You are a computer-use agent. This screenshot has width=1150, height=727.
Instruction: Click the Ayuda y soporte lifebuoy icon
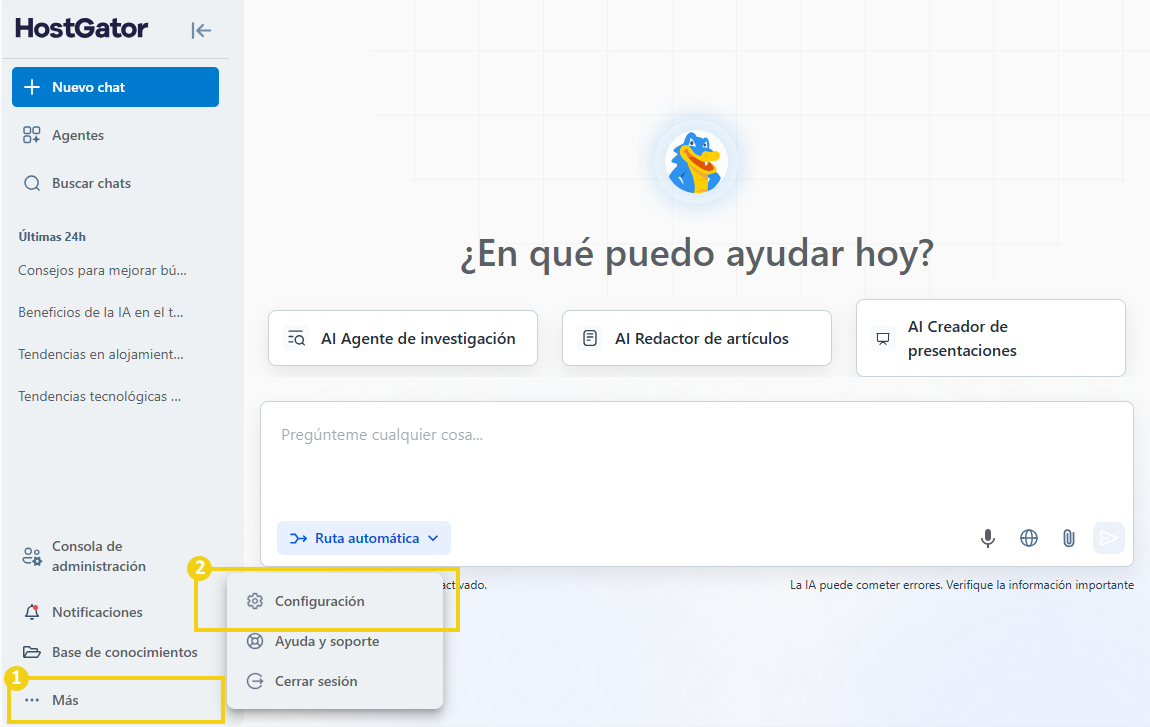click(x=254, y=641)
